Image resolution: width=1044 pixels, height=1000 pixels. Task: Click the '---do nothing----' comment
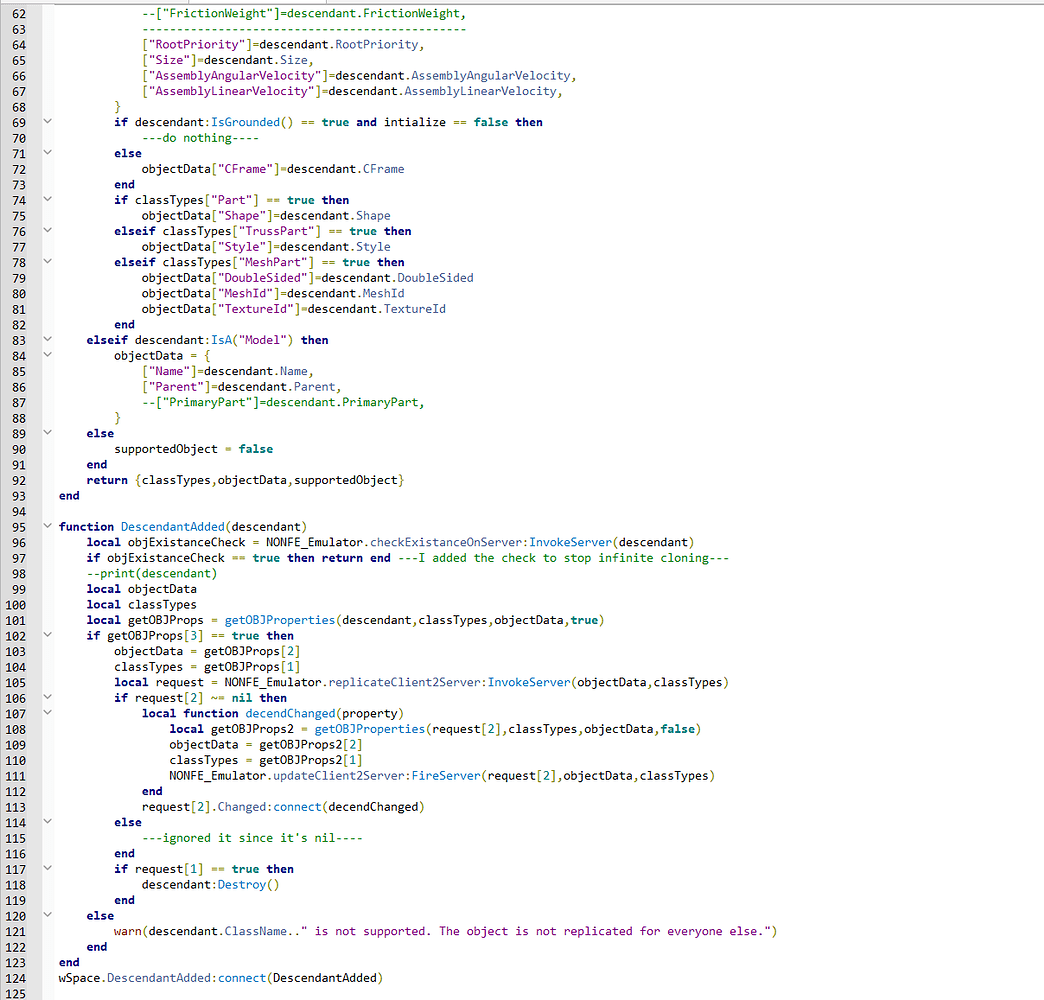(200, 138)
